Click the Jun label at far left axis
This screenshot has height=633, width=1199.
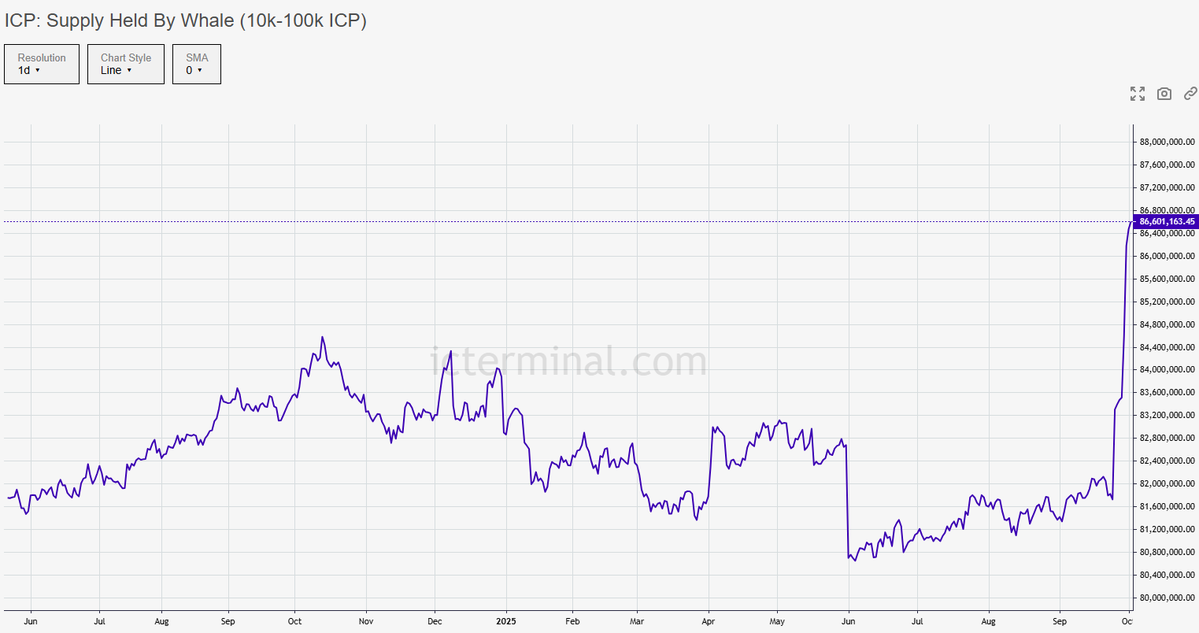pos(31,622)
